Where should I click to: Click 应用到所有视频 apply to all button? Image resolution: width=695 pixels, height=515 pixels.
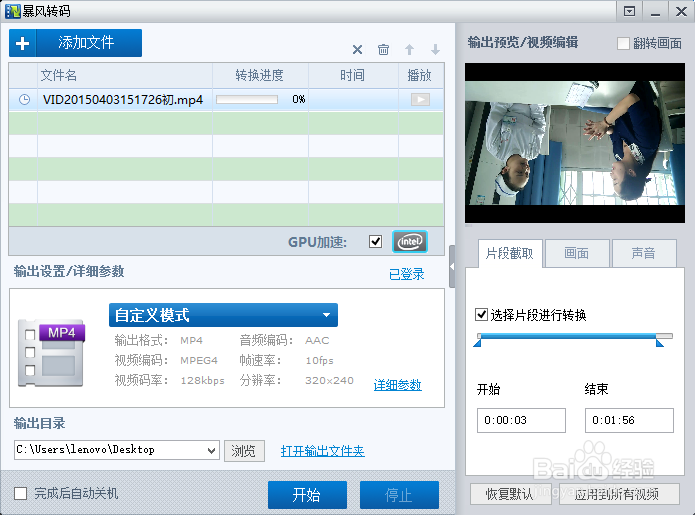pos(619,494)
